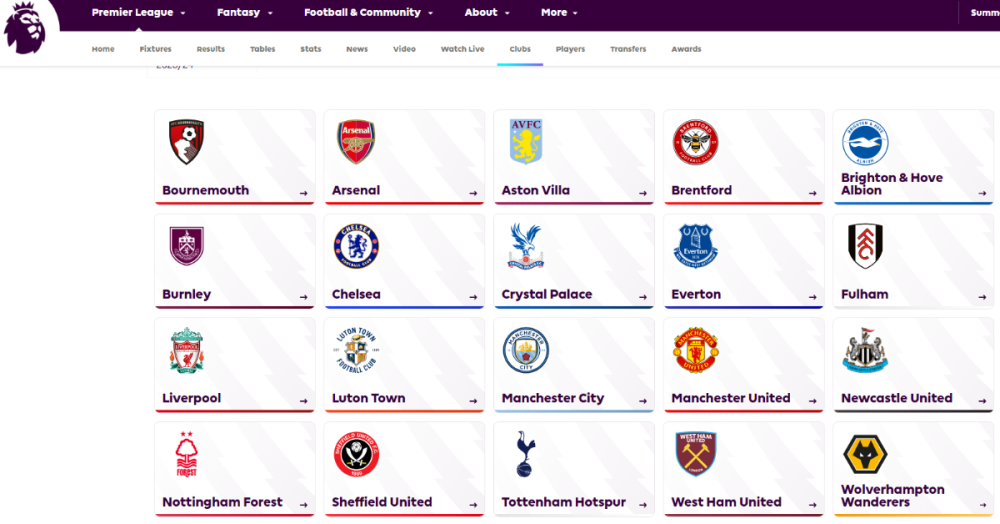This screenshot has height=524, width=1000.
Task: Click the Everton club badge
Action: click(696, 246)
